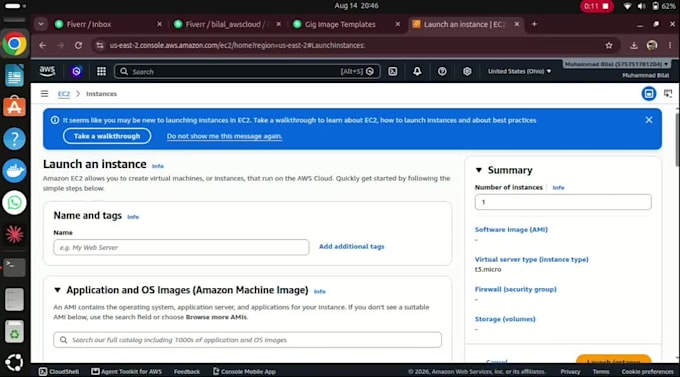Open the Chrome downloads icon

click(x=634, y=45)
